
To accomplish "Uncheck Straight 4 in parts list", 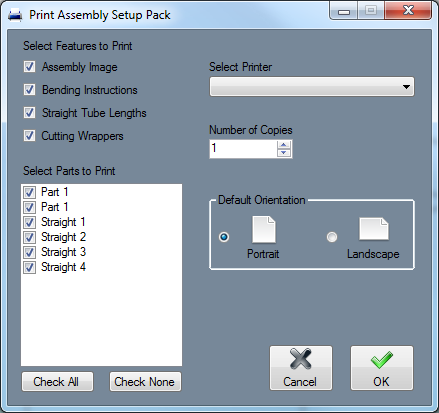I will click(29, 267).
